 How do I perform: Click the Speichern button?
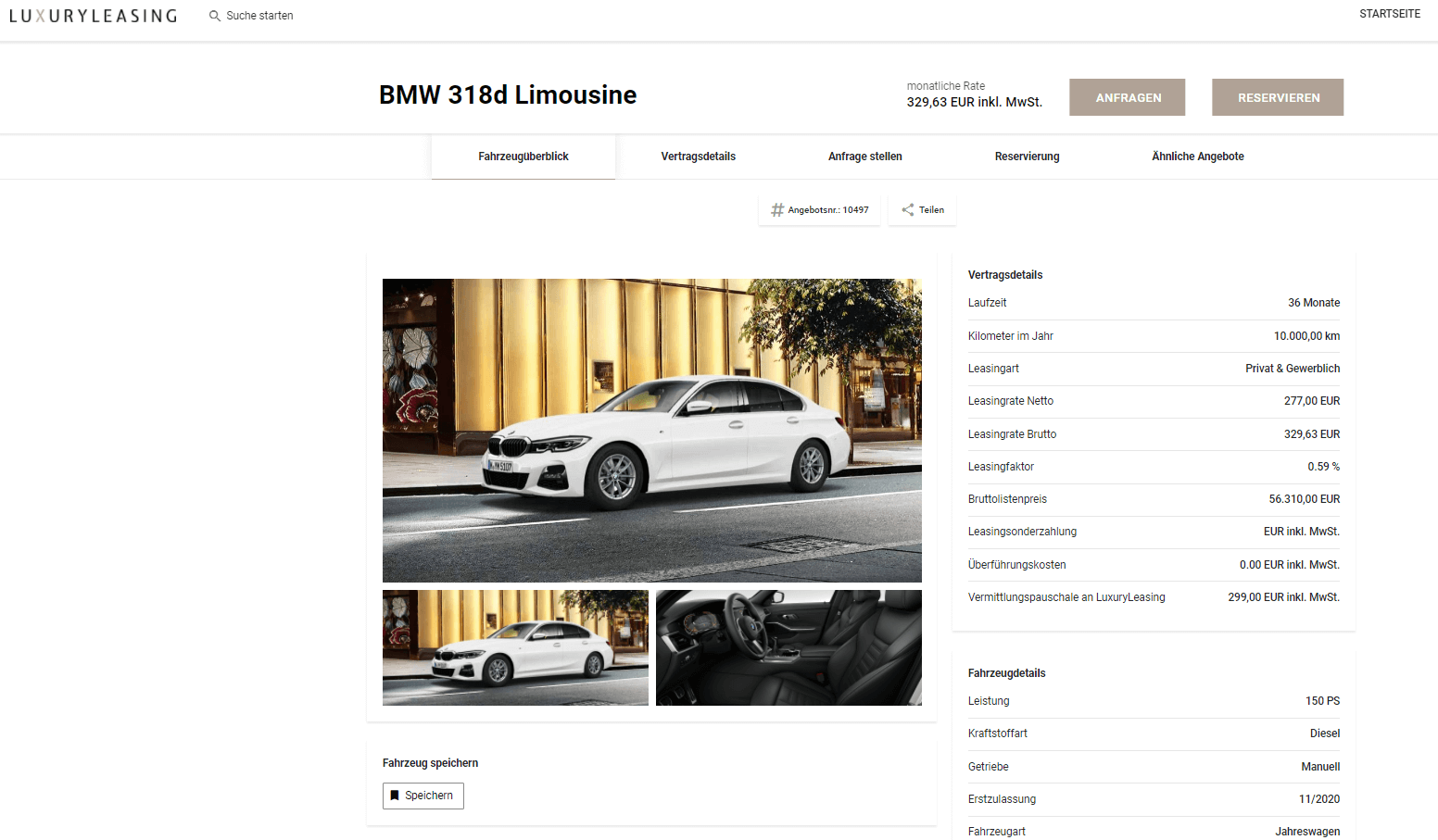(x=423, y=796)
